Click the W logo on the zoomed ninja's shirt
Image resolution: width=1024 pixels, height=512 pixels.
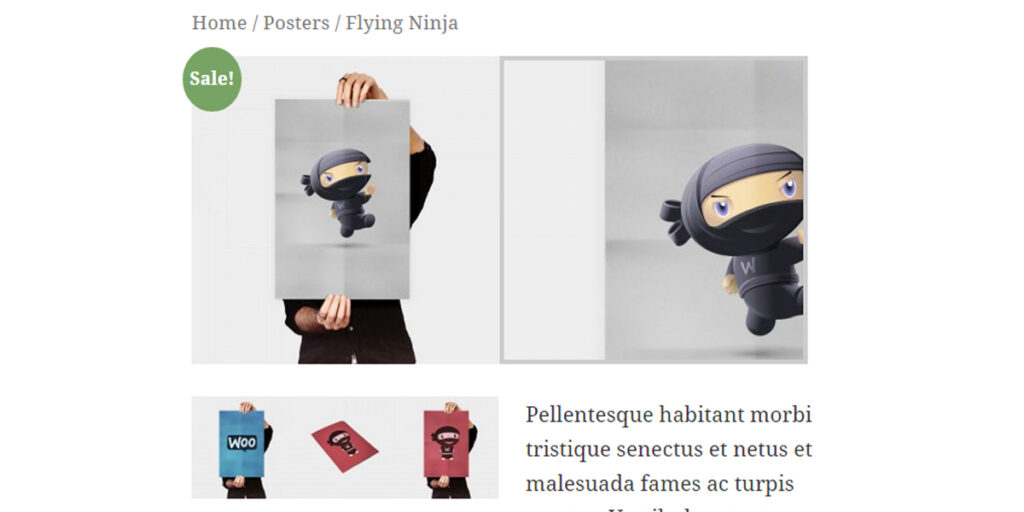(748, 266)
